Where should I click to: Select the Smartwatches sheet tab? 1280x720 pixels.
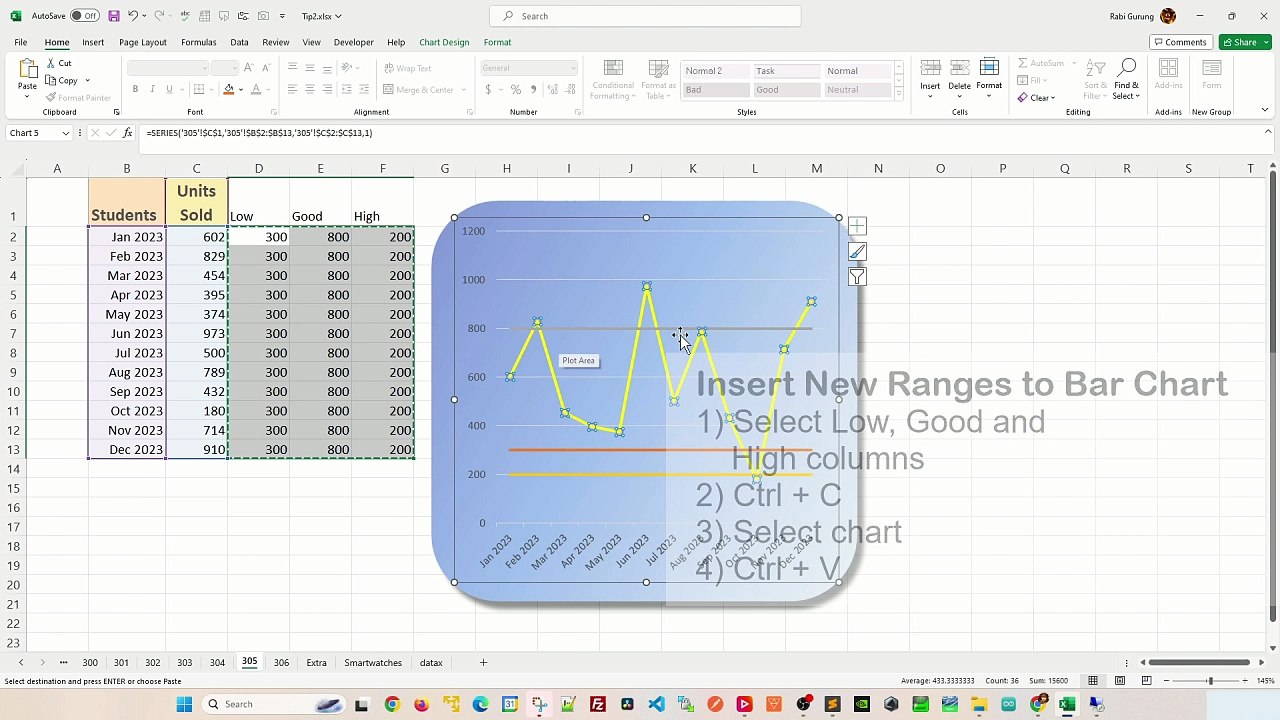(373, 662)
